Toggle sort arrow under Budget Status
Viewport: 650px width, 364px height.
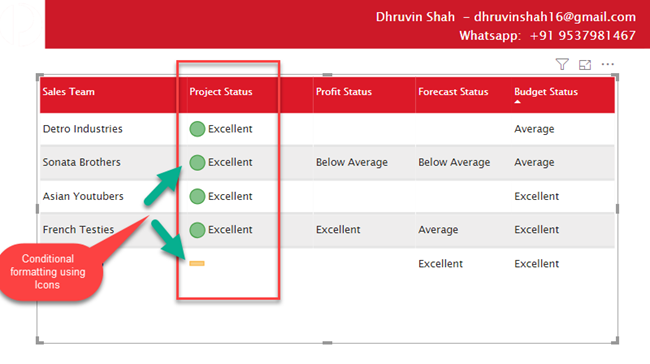517,102
